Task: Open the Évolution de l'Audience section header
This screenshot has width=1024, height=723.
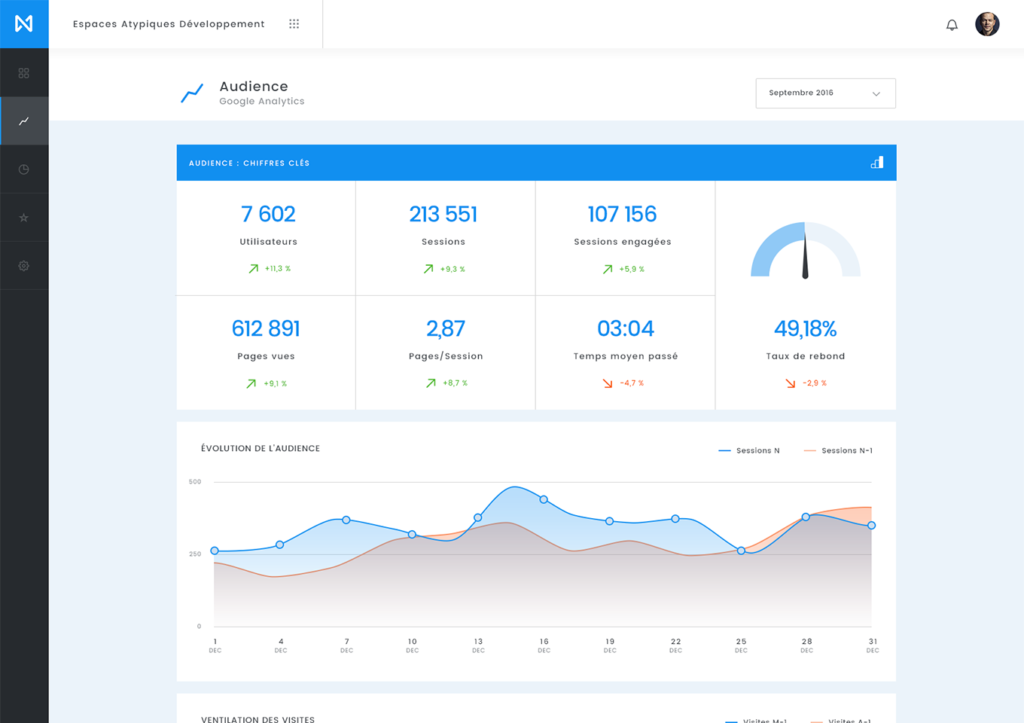Action: point(261,448)
